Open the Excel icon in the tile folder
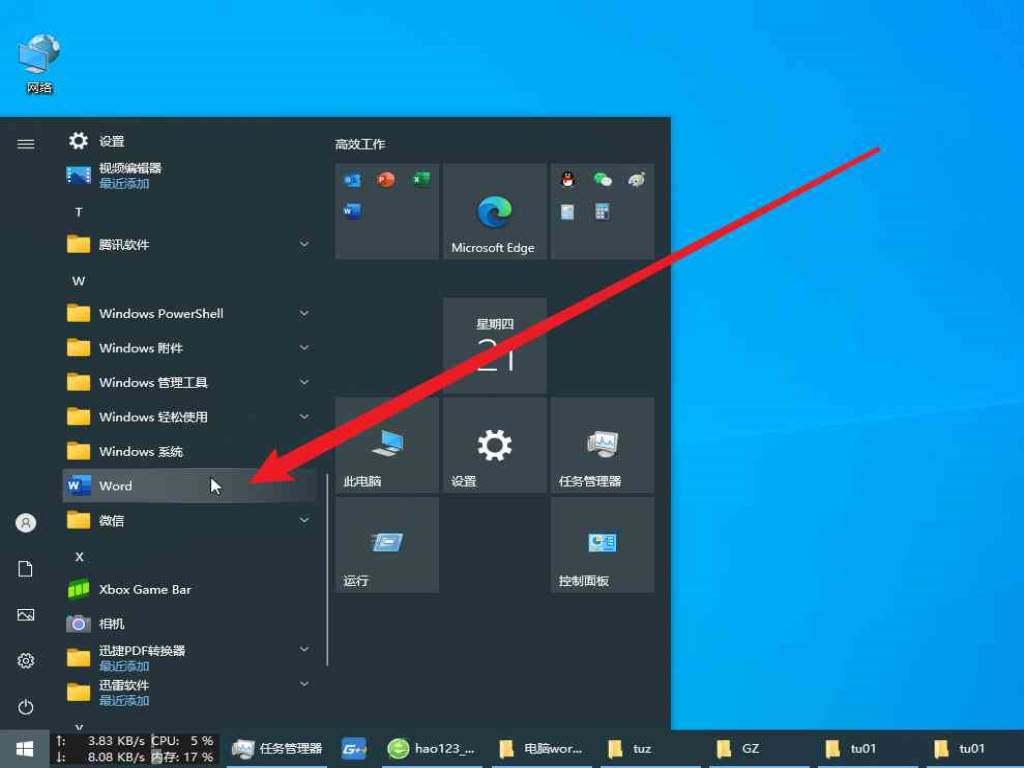 (421, 179)
